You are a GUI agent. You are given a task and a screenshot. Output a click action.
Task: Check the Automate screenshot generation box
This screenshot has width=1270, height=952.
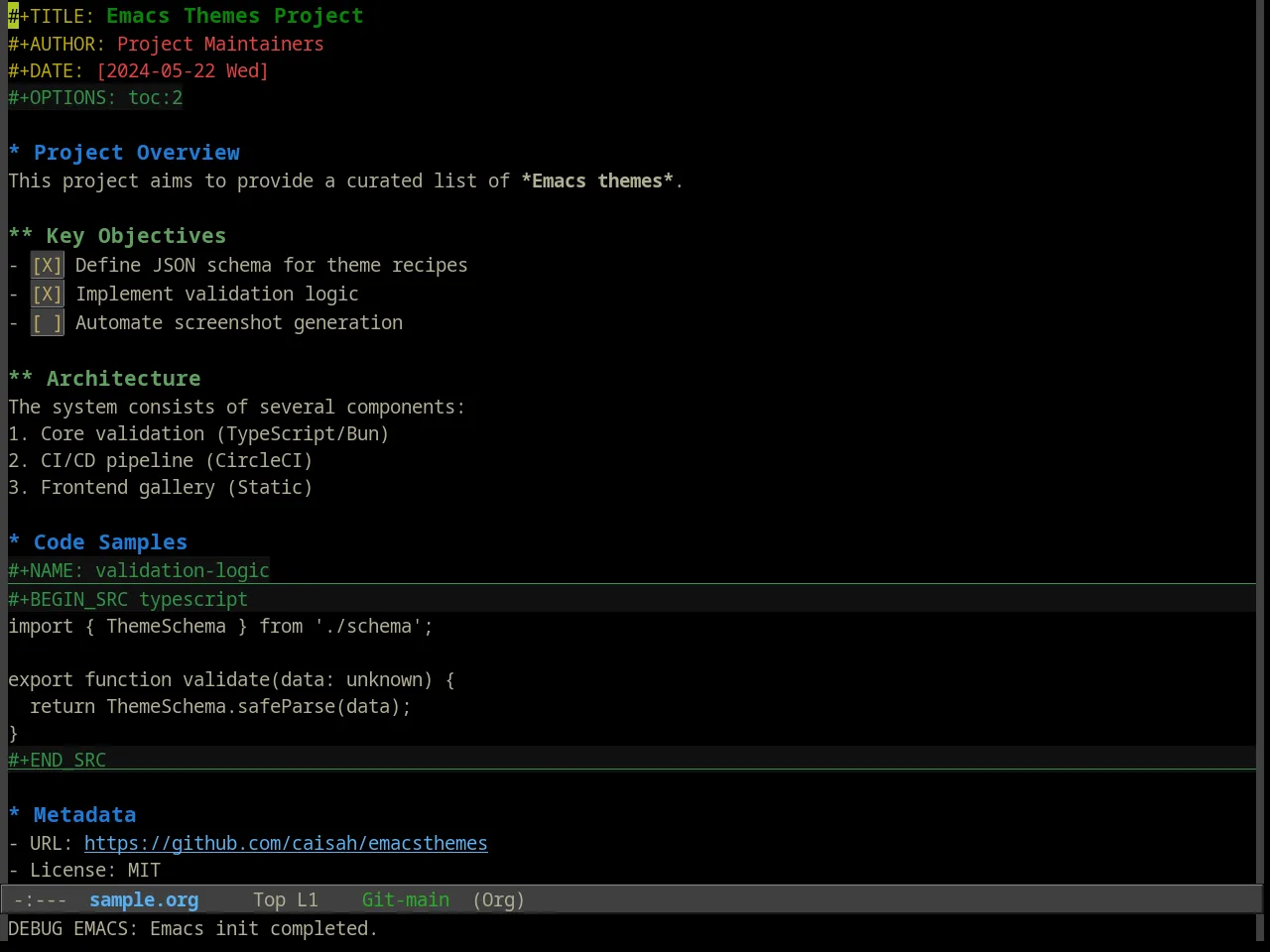pyautogui.click(x=47, y=323)
